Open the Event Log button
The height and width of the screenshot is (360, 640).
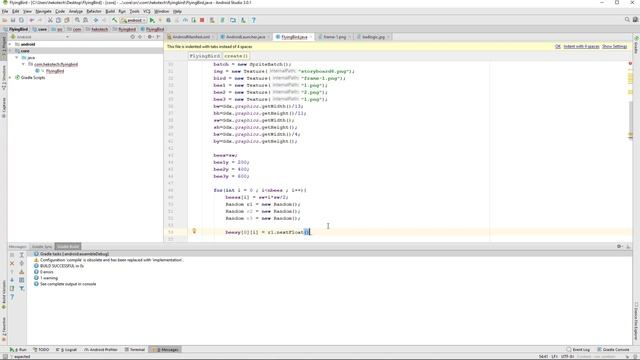tap(578, 350)
